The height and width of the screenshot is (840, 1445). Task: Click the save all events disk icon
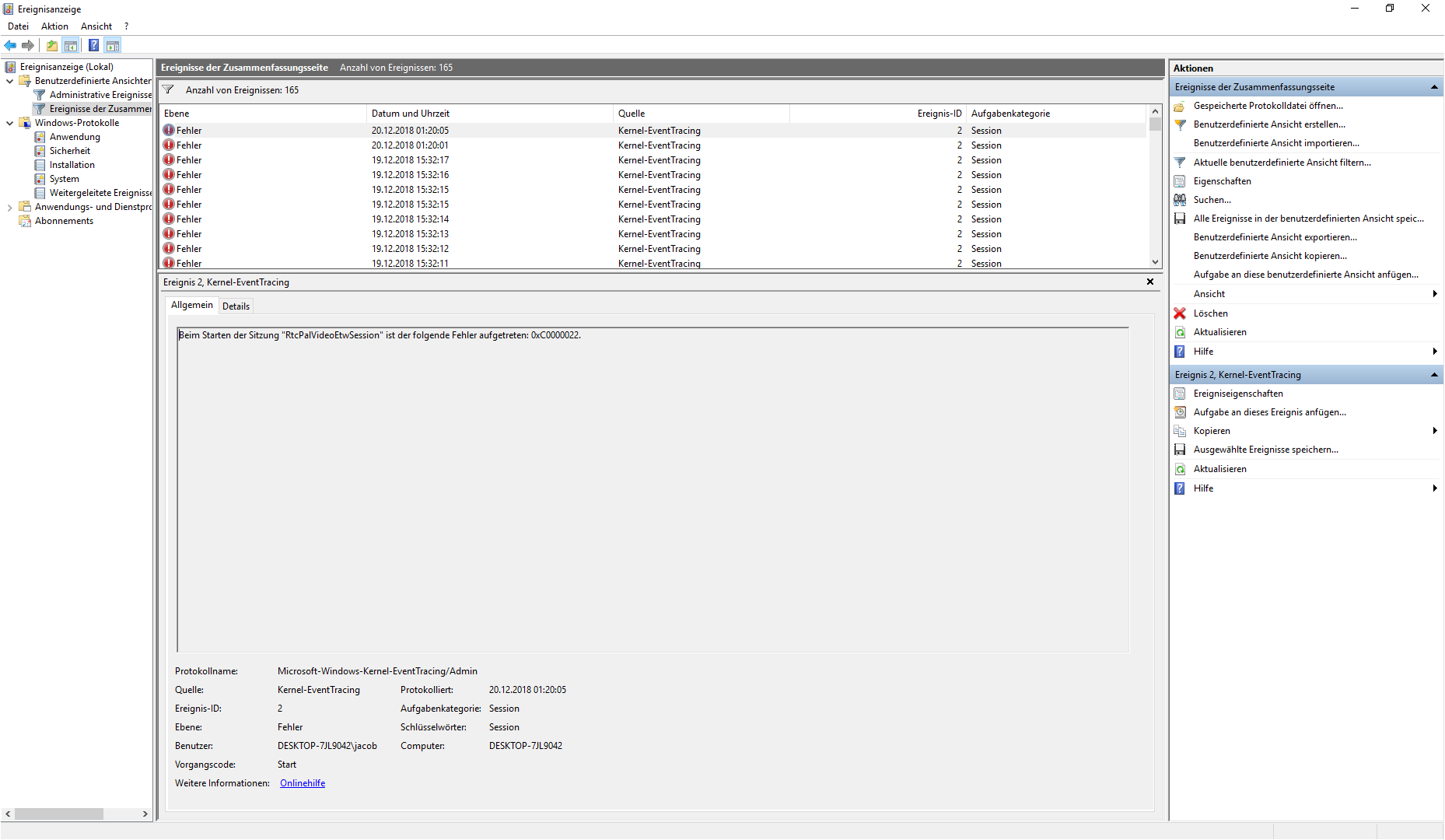click(1180, 219)
